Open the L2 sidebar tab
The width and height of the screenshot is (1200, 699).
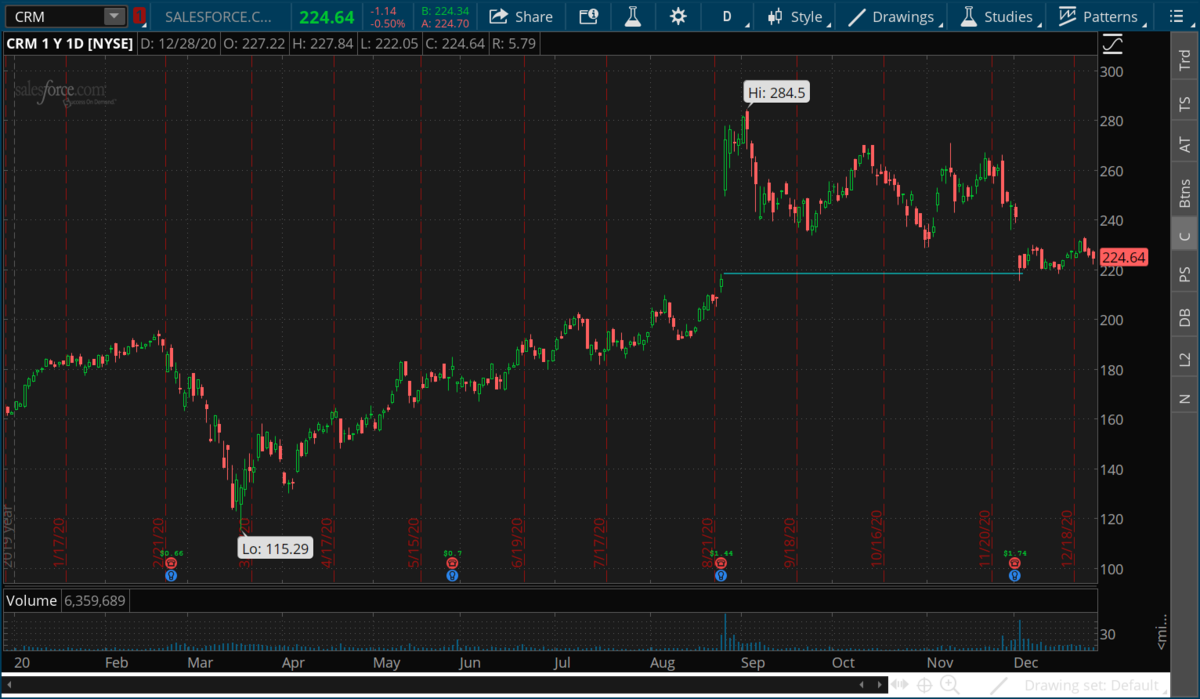point(1185,358)
